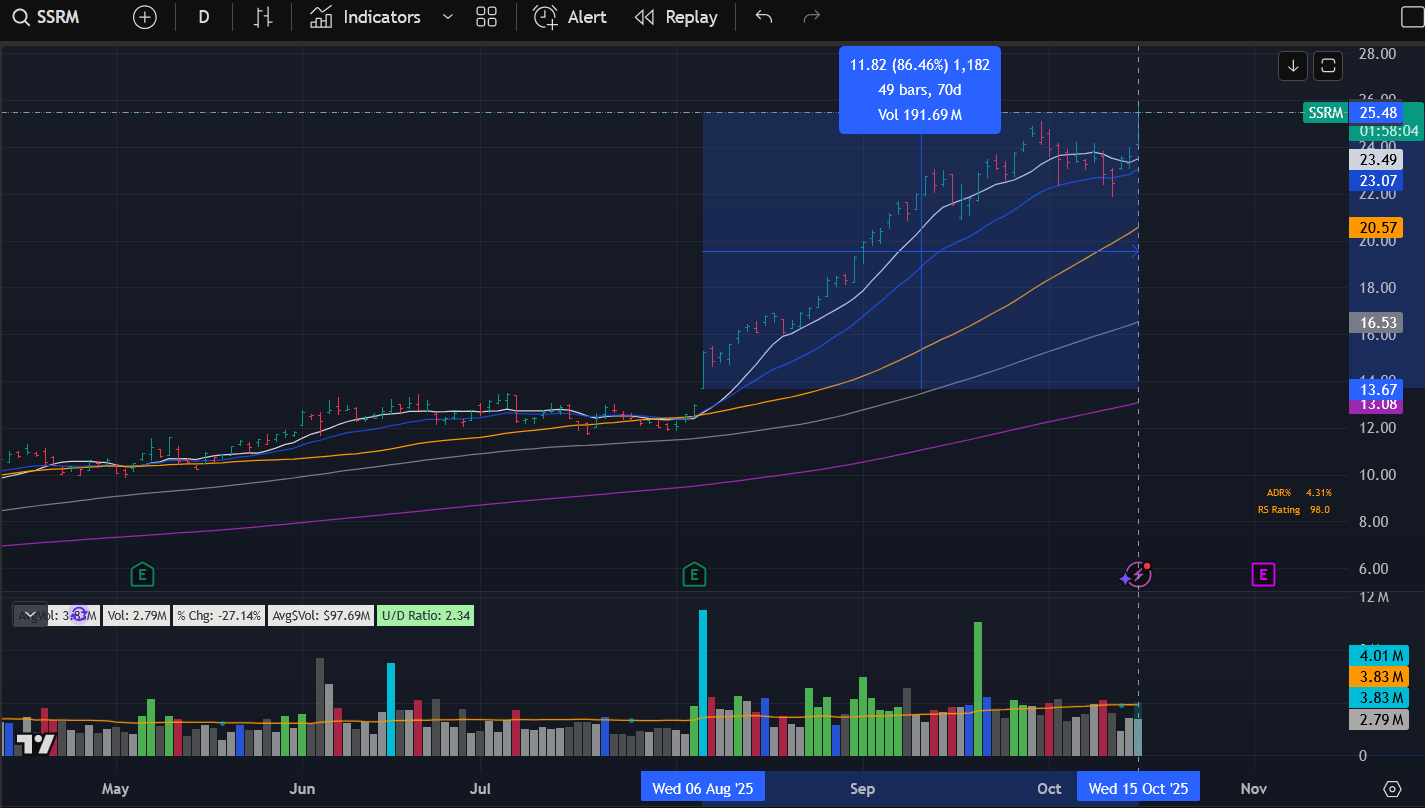Screen dimensions: 1425x808
Task: Click the add symbol plus icon
Action: (145, 17)
